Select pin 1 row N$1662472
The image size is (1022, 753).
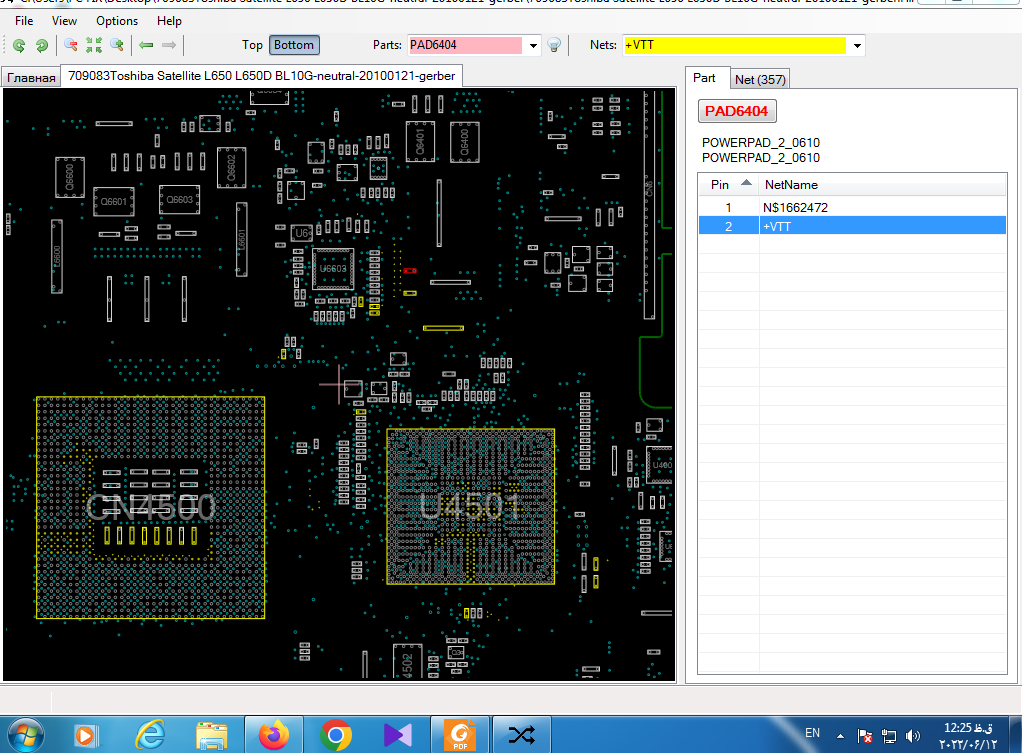click(852, 207)
